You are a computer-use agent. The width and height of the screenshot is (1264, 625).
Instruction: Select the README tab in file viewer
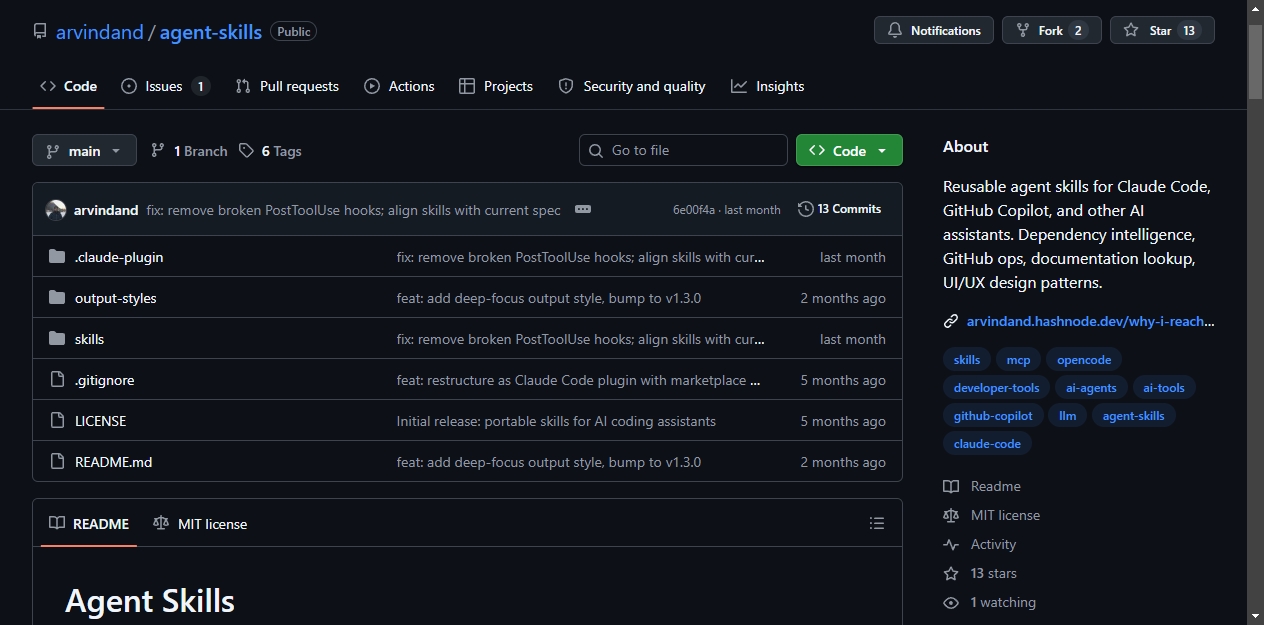coord(89,523)
